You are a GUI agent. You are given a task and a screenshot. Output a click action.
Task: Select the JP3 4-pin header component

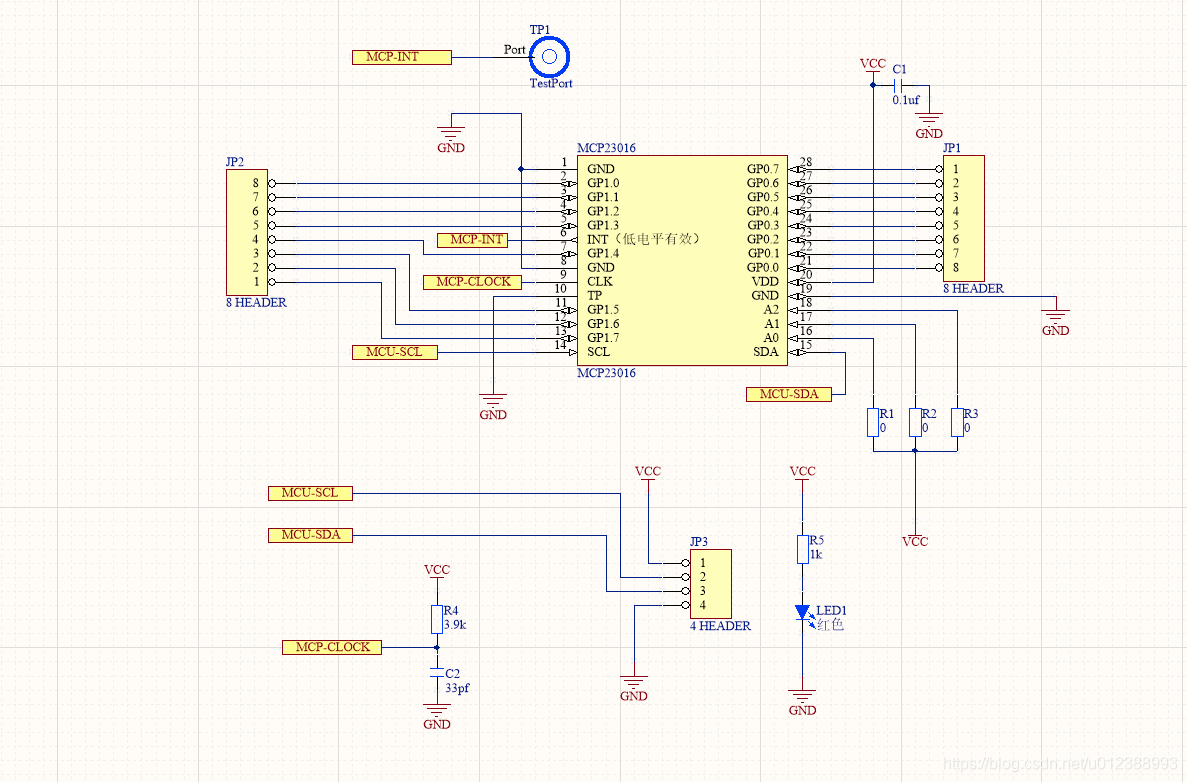pos(710,584)
